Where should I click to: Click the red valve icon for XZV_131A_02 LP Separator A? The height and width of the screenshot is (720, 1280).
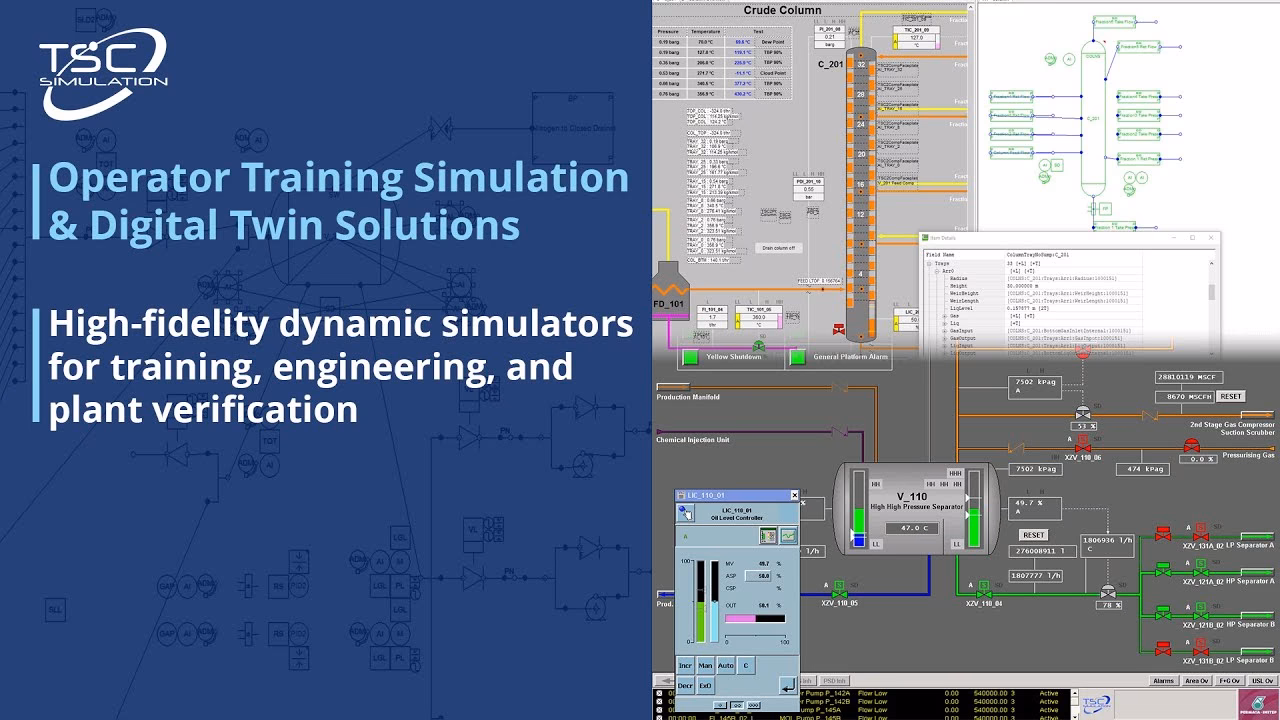(x=1201, y=537)
